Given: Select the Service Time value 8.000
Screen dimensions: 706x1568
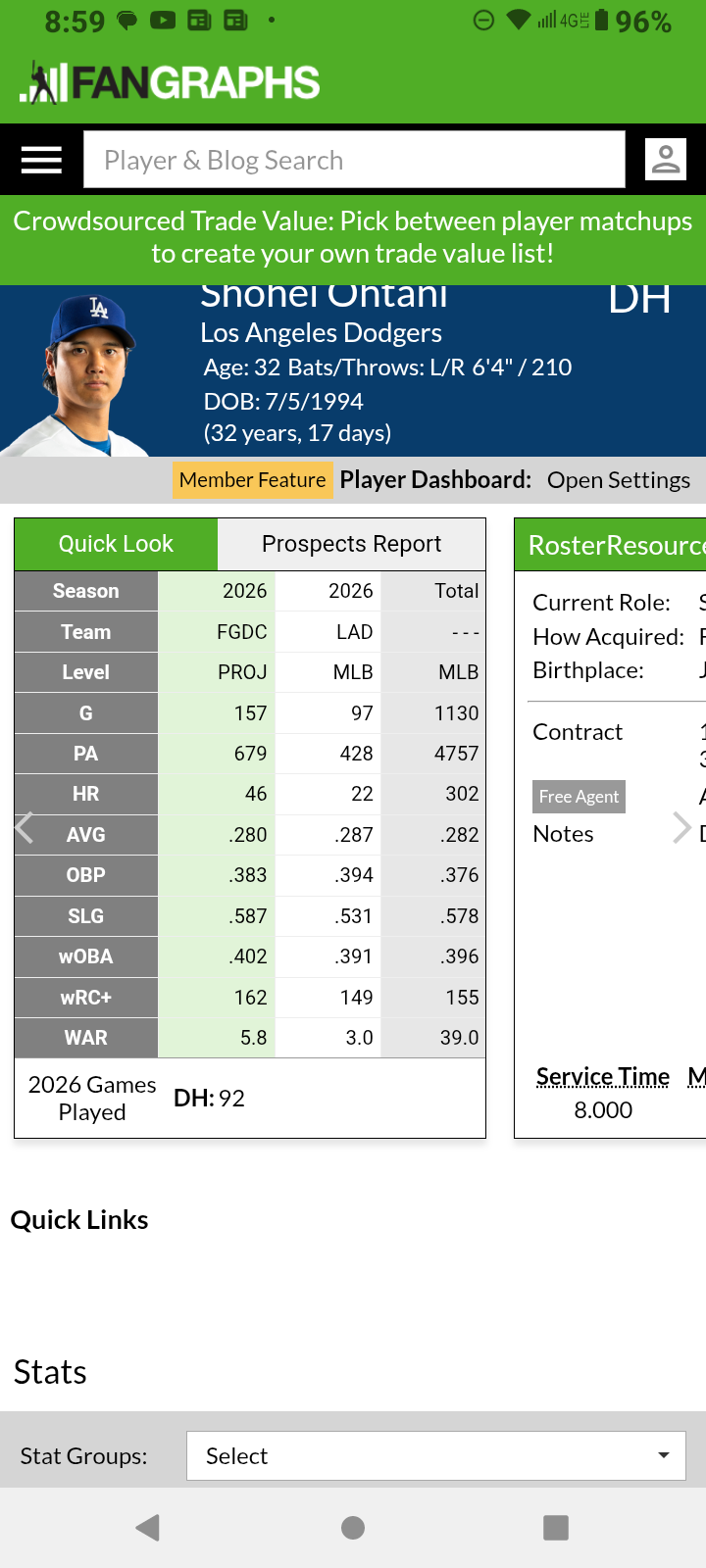Looking at the screenshot, I should (x=603, y=1110).
